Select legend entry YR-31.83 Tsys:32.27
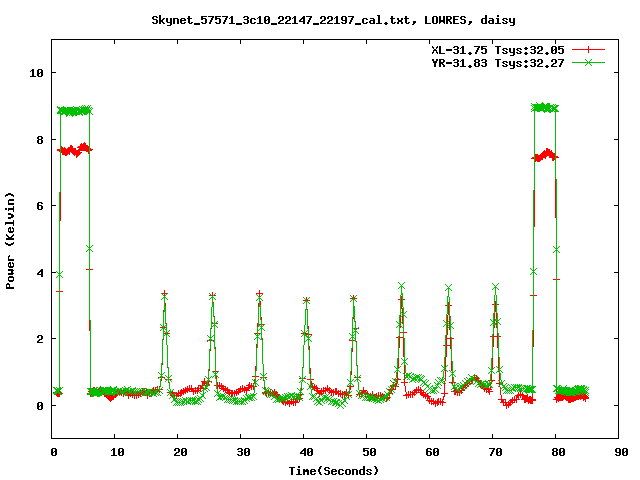640x480 pixels. [x=498, y=63]
